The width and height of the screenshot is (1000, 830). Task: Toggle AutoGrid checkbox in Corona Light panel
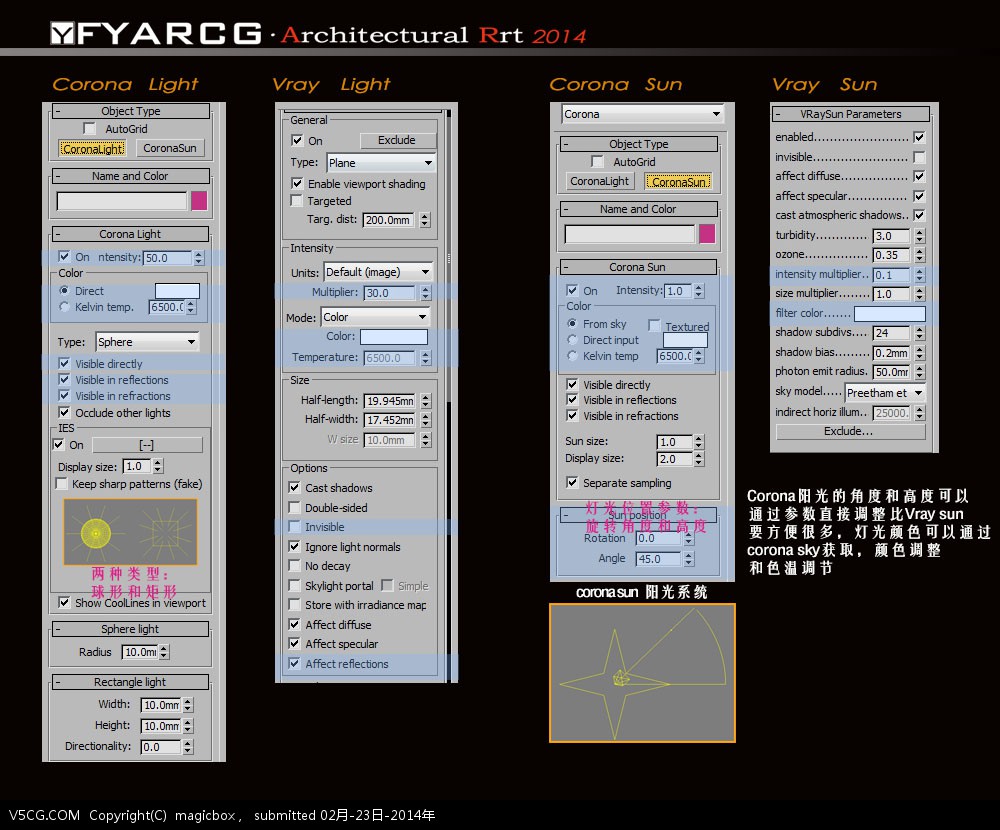pyautogui.click(x=90, y=129)
